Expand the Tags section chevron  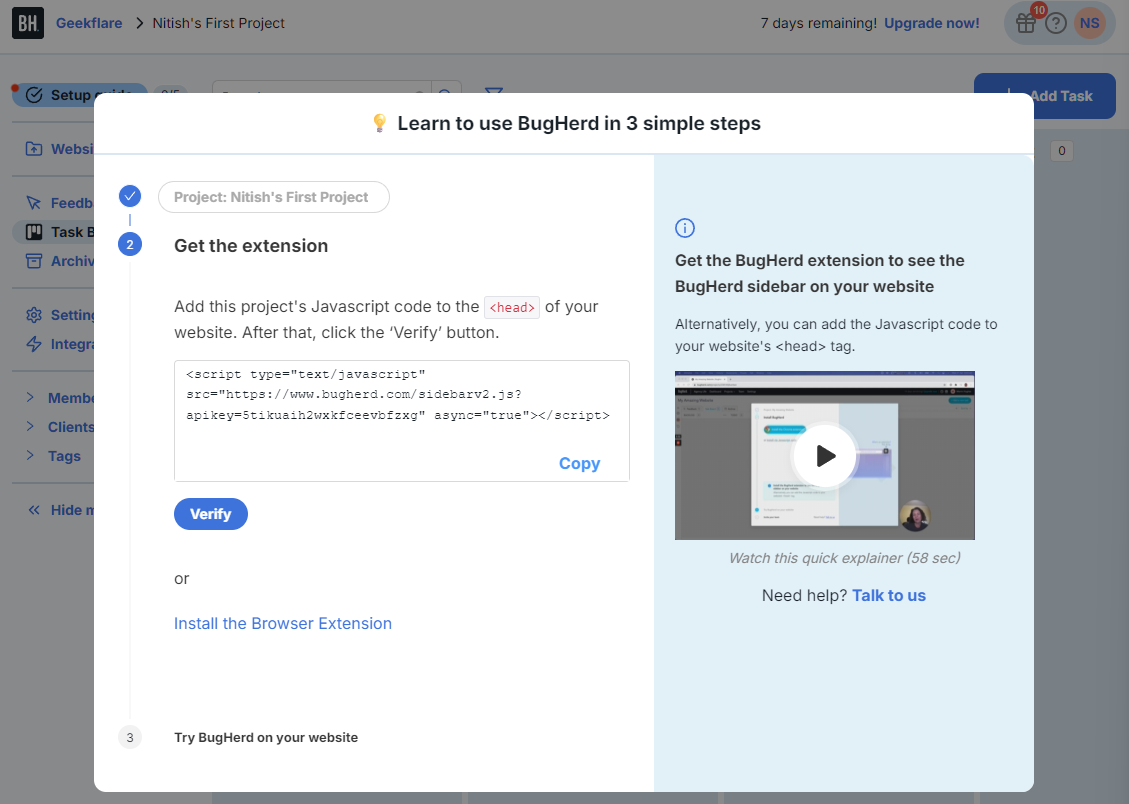30,455
